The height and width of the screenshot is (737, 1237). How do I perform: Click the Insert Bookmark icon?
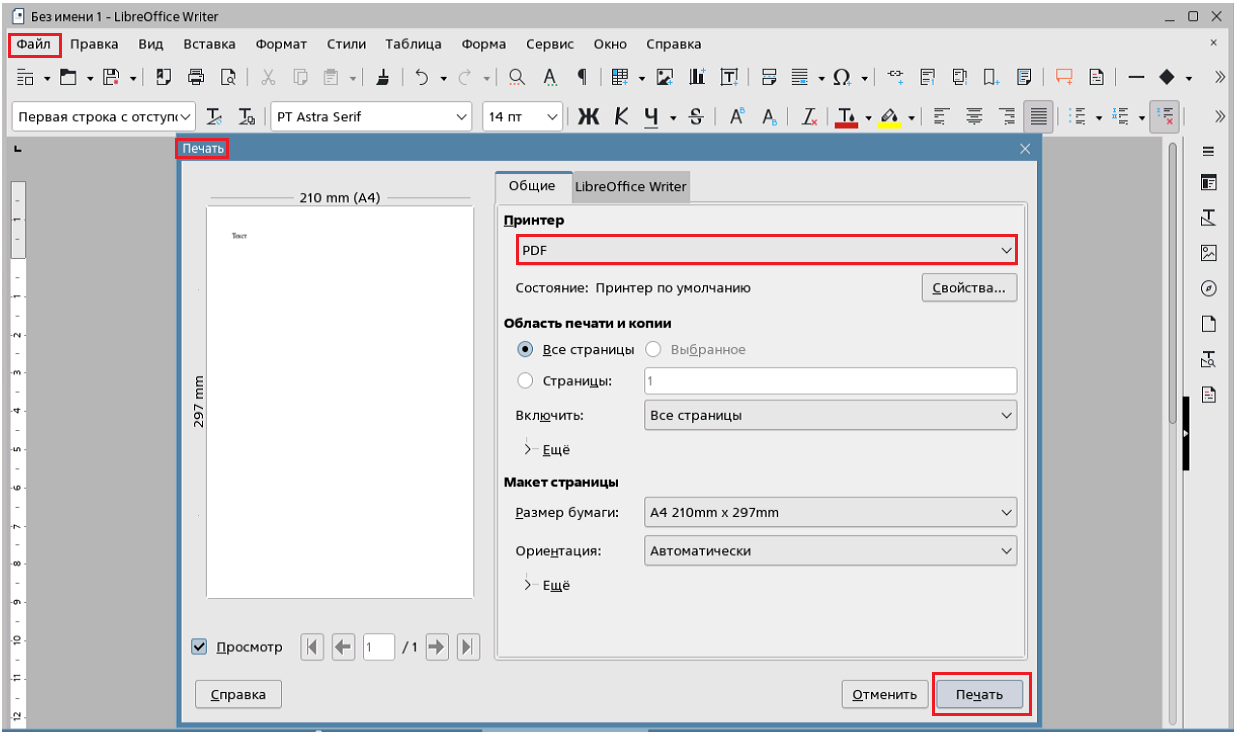click(x=991, y=77)
